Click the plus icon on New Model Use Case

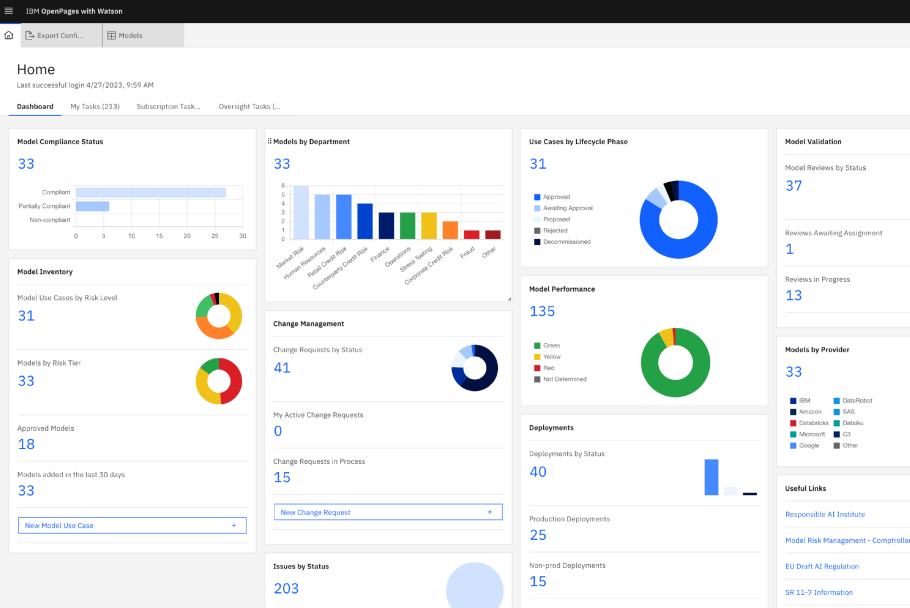tap(234, 525)
